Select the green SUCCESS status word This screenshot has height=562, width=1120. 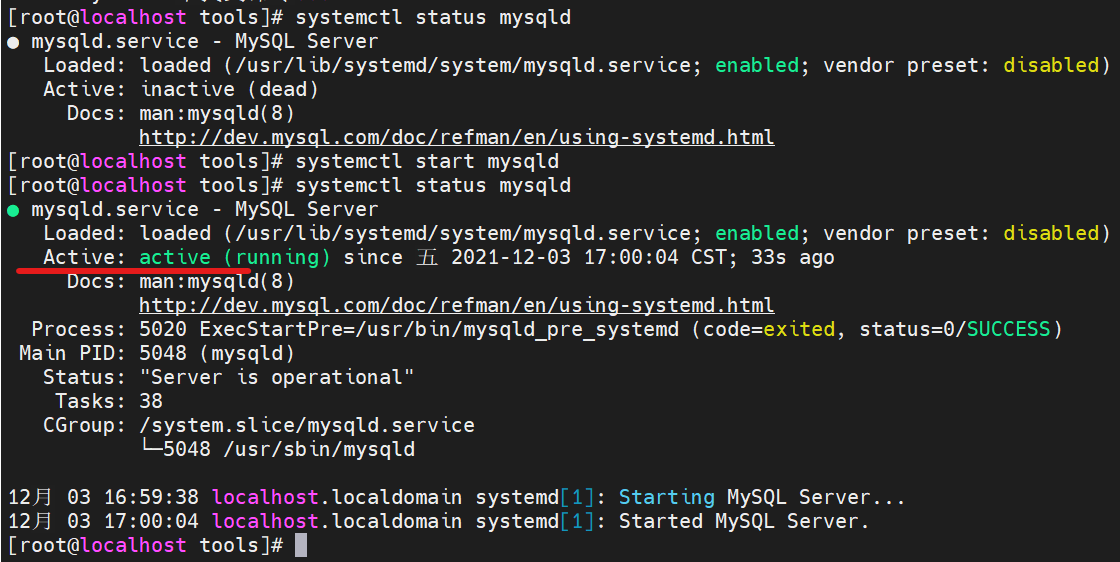tap(1009, 329)
